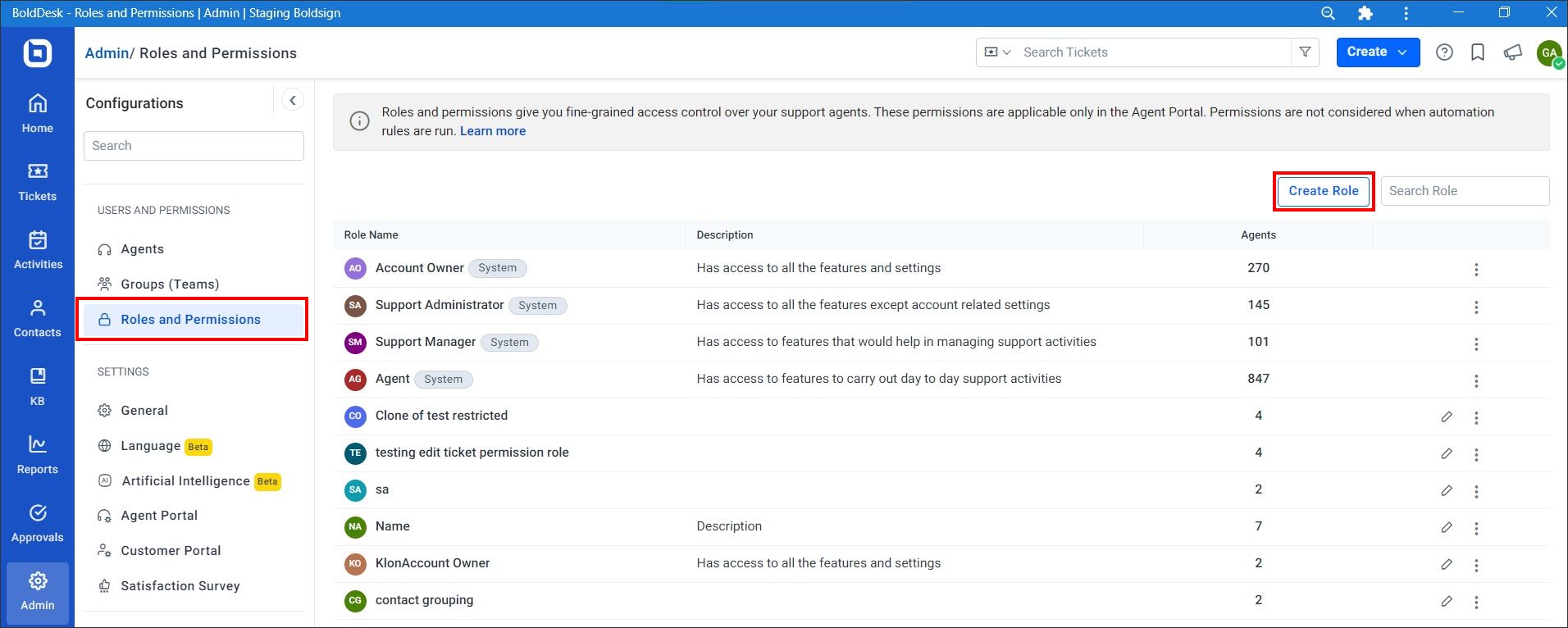The image size is (1568, 628).
Task: Edit the 'testing edit ticket permission role' row
Action: click(x=1447, y=453)
